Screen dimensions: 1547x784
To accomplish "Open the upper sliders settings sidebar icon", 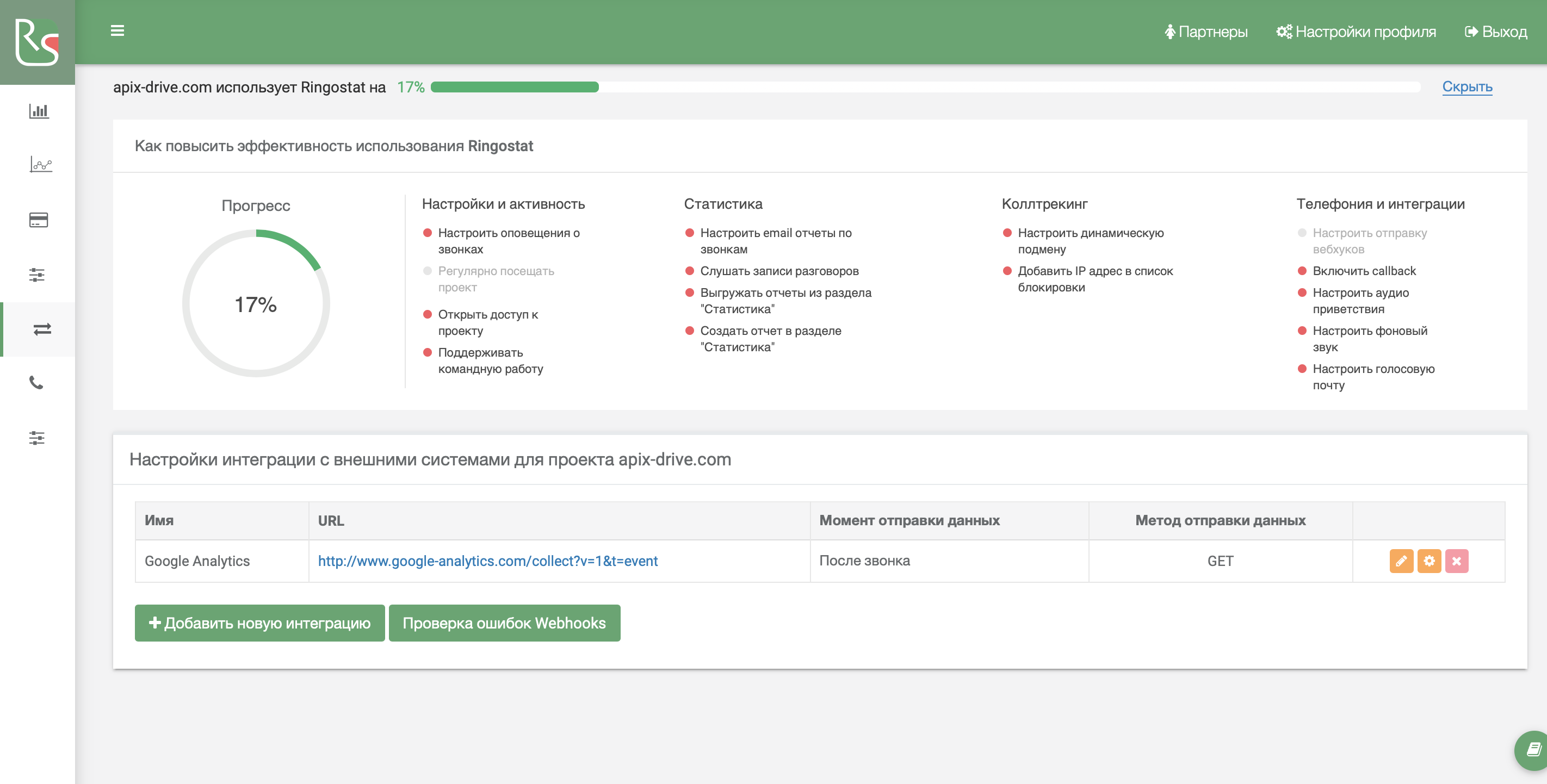I will (x=36, y=275).
